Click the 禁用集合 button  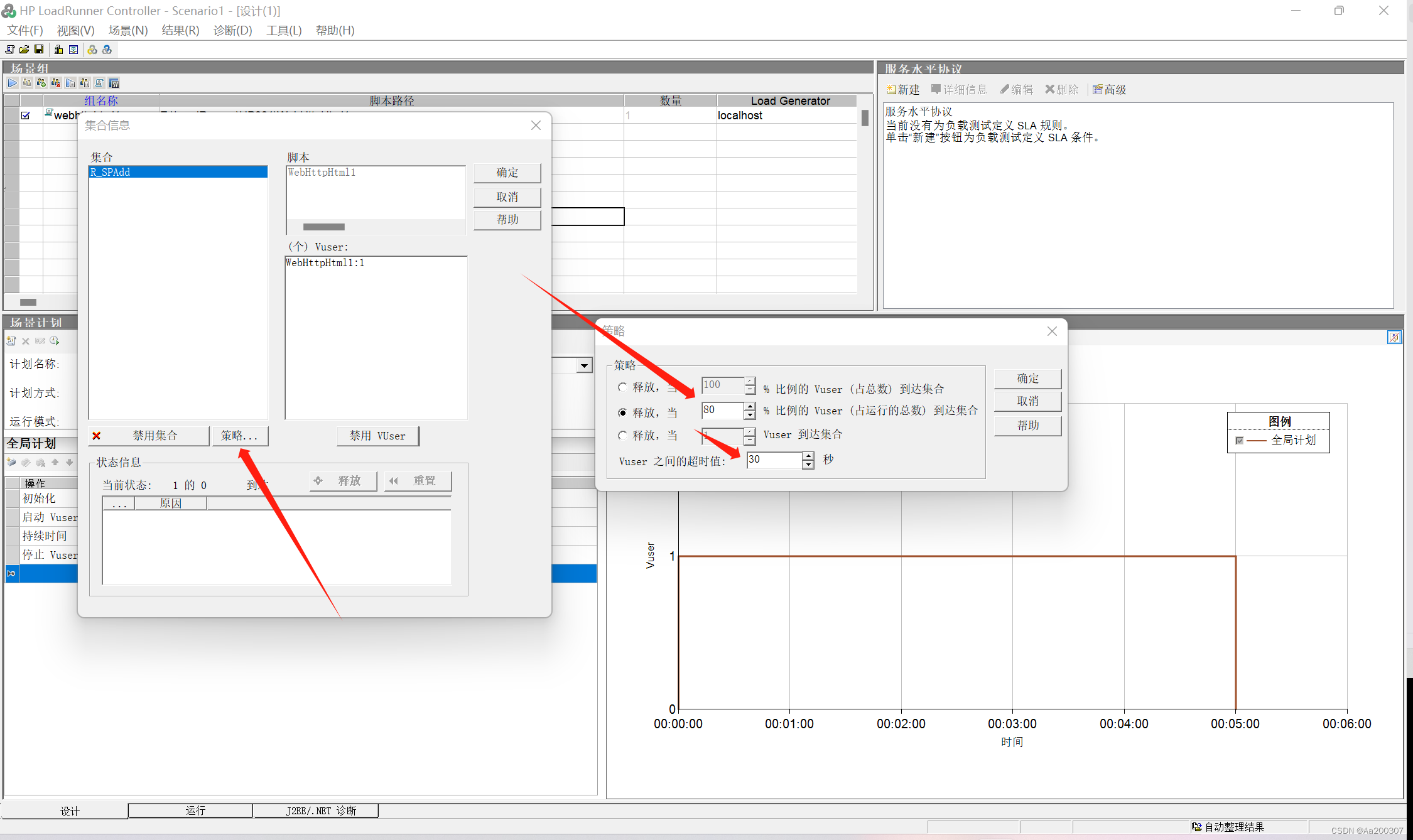click(x=149, y=436)
